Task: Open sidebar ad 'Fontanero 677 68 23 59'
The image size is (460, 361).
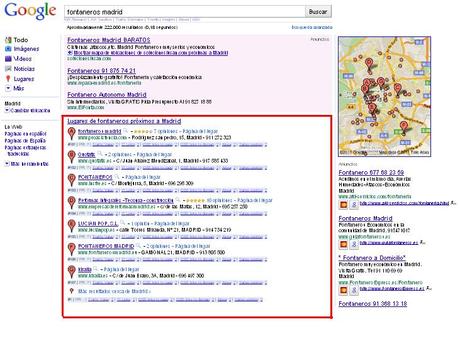Action: point(371,173)
